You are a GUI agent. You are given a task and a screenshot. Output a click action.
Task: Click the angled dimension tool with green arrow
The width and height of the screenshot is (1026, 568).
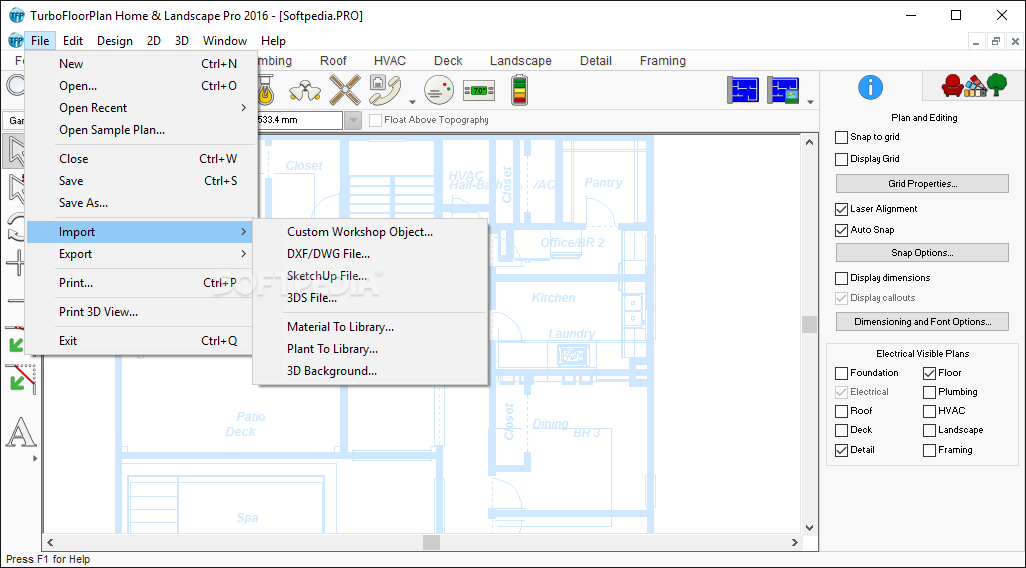pyautogui.click(x=21, y=380)
